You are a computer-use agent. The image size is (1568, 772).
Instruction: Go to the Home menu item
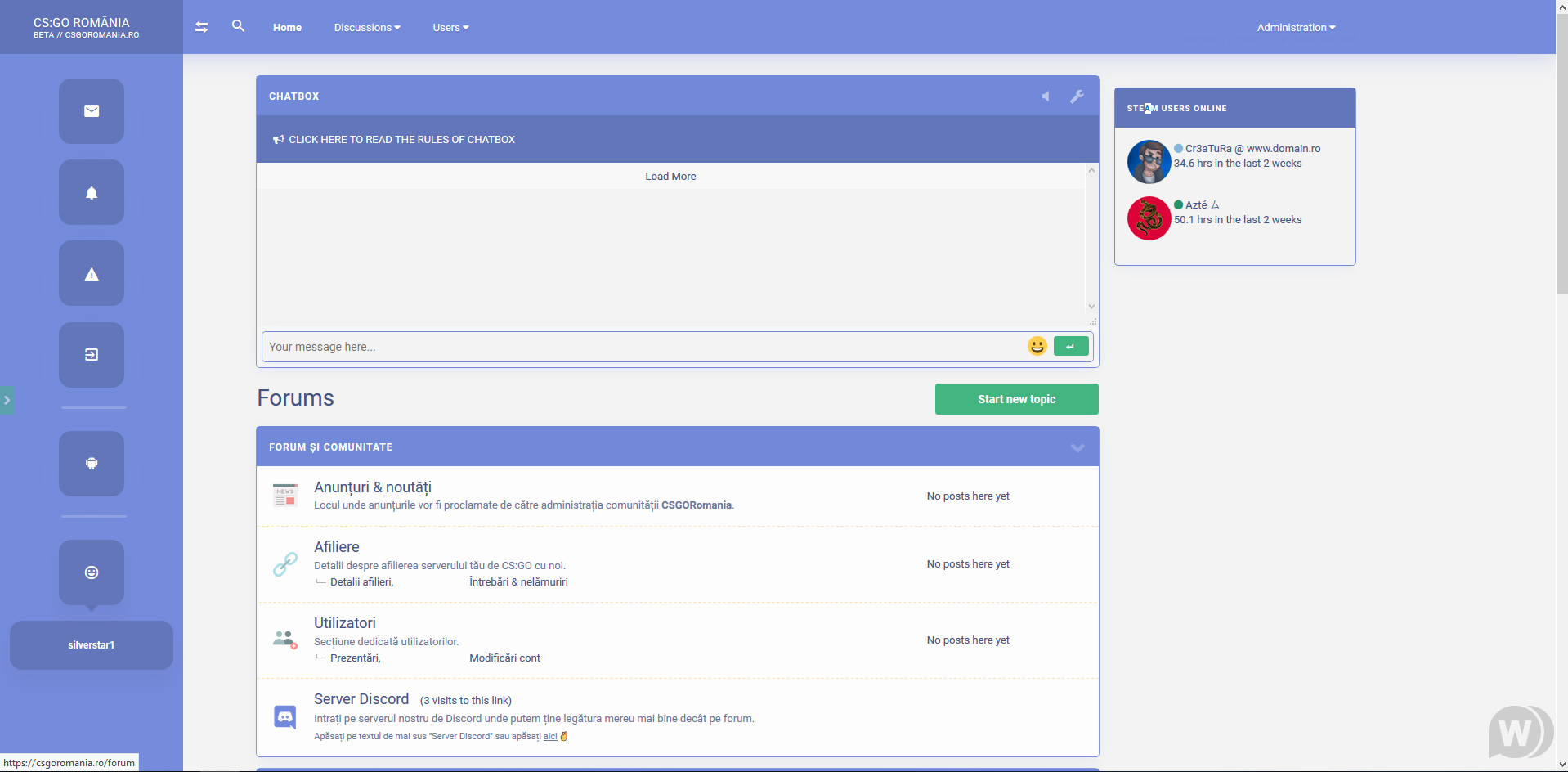point(287,27)
